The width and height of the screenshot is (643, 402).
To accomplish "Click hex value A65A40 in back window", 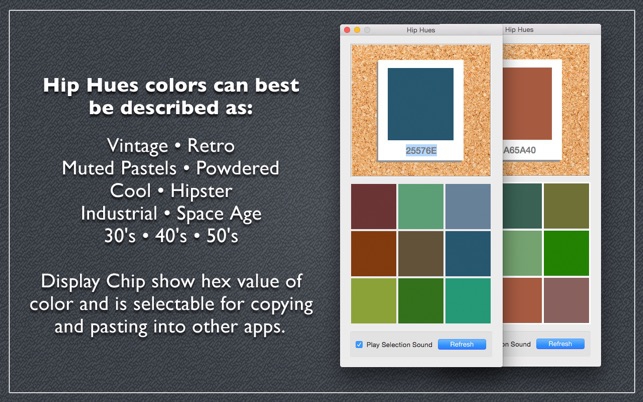I will click(x=520, y=150).
